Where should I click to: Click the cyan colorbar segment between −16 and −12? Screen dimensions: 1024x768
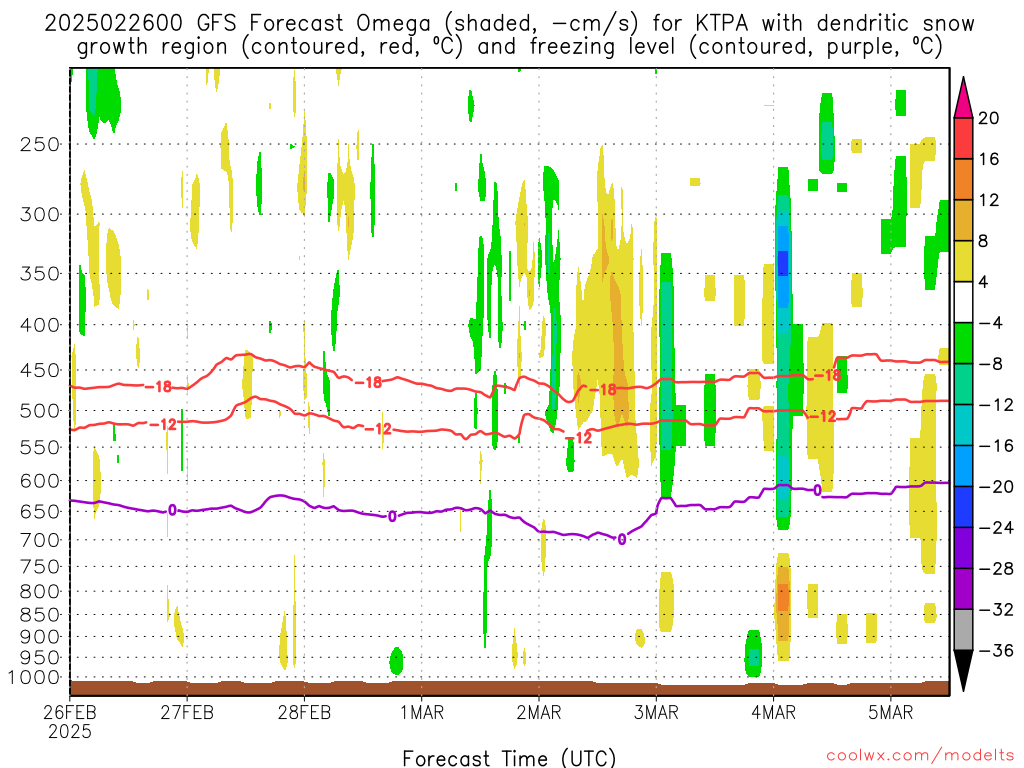pyautogui.click(x=963, y=425)
